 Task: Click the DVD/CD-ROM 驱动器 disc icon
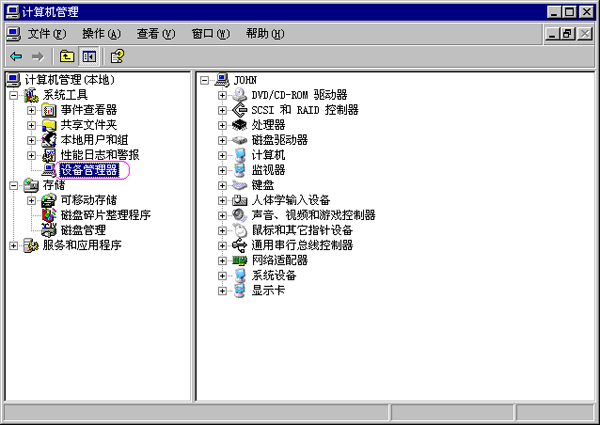(x=240, y=95)
